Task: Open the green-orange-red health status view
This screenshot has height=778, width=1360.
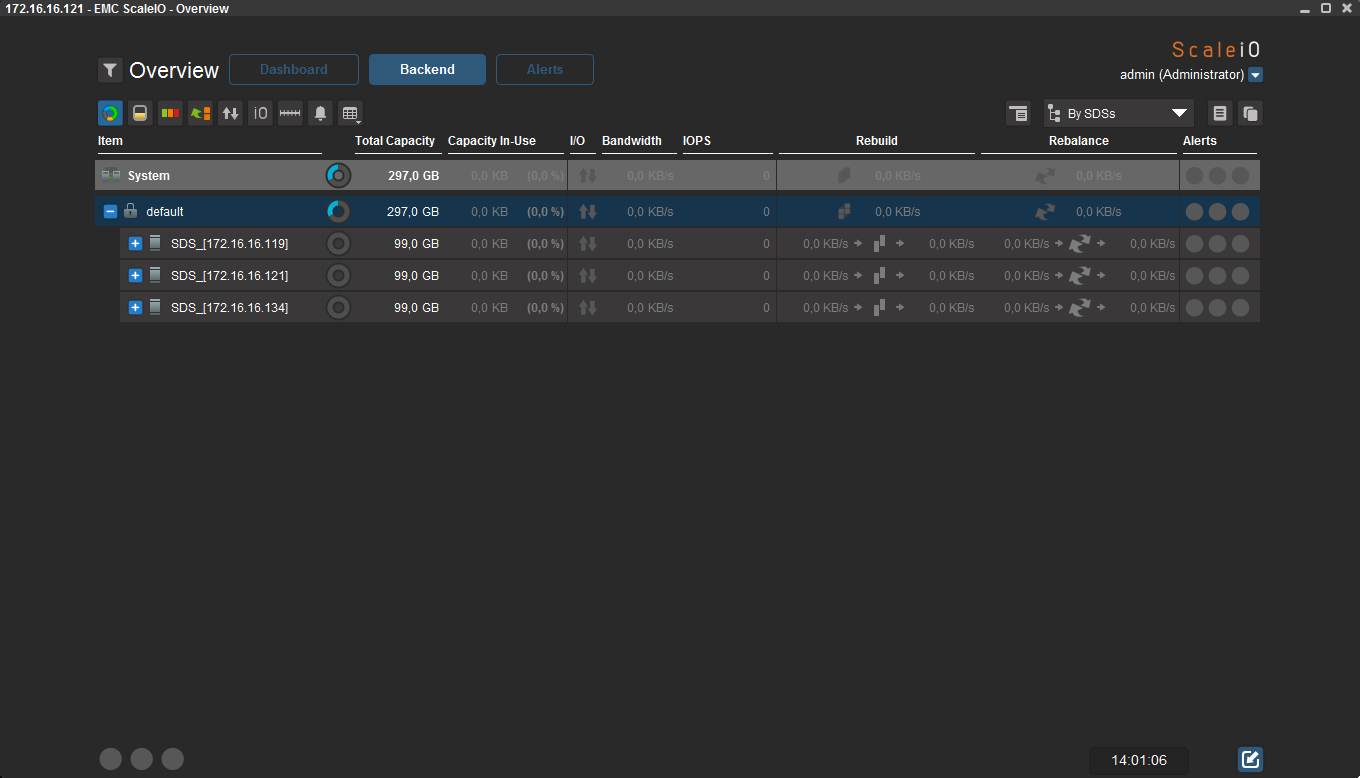Action: coord(170,113)
